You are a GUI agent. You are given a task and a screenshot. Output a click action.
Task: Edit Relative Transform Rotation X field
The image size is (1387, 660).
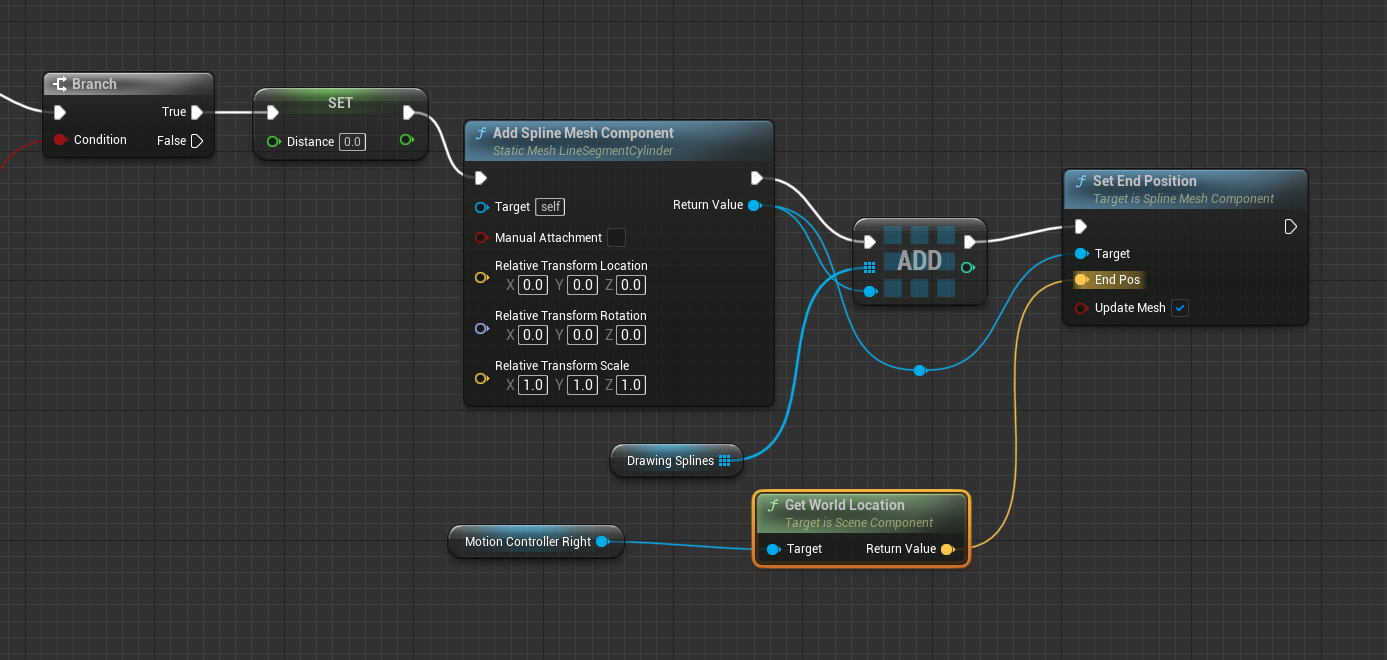point(533,335)
